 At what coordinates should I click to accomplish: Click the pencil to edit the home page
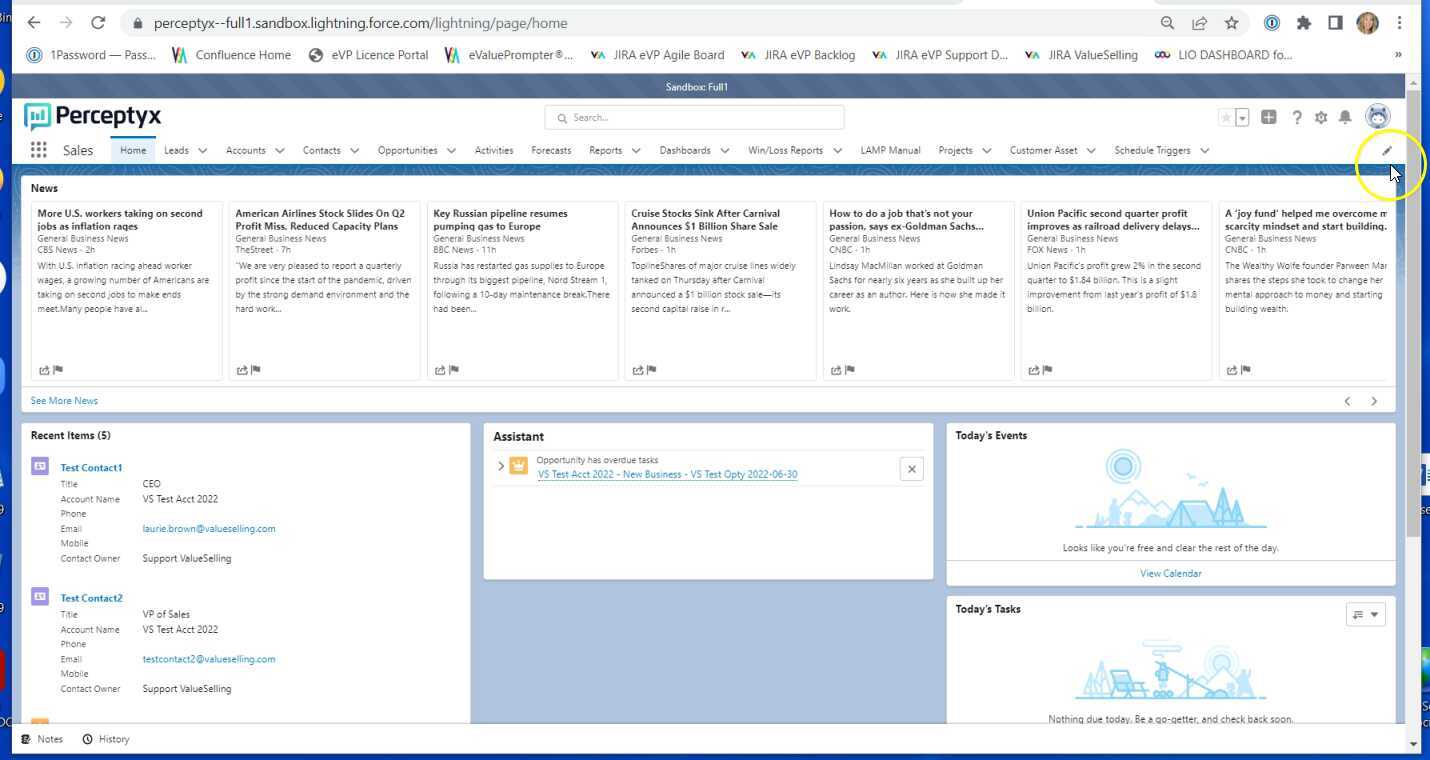click(1386, 150)
